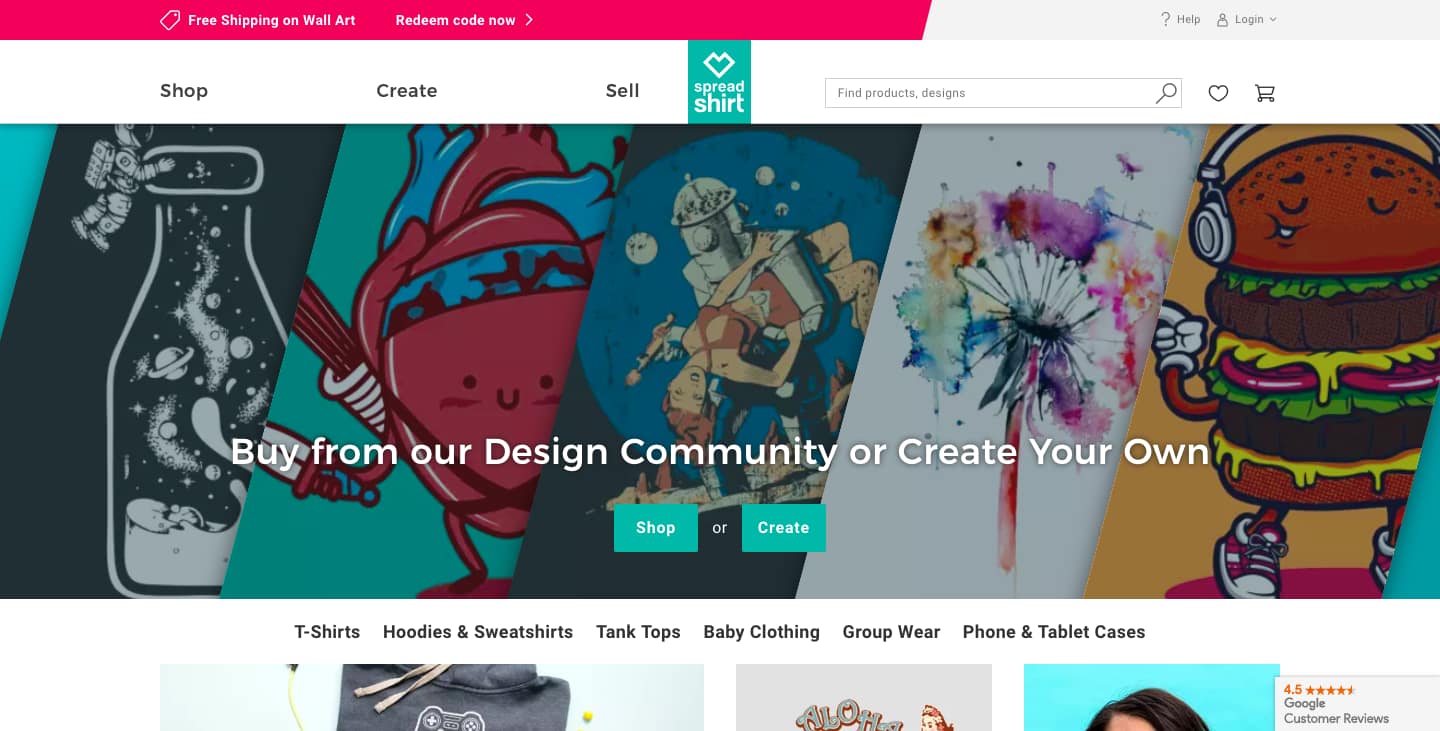This screenshot has width=1440, height=731.
Task: Open the Sell menu
Action: click(622, 91)
